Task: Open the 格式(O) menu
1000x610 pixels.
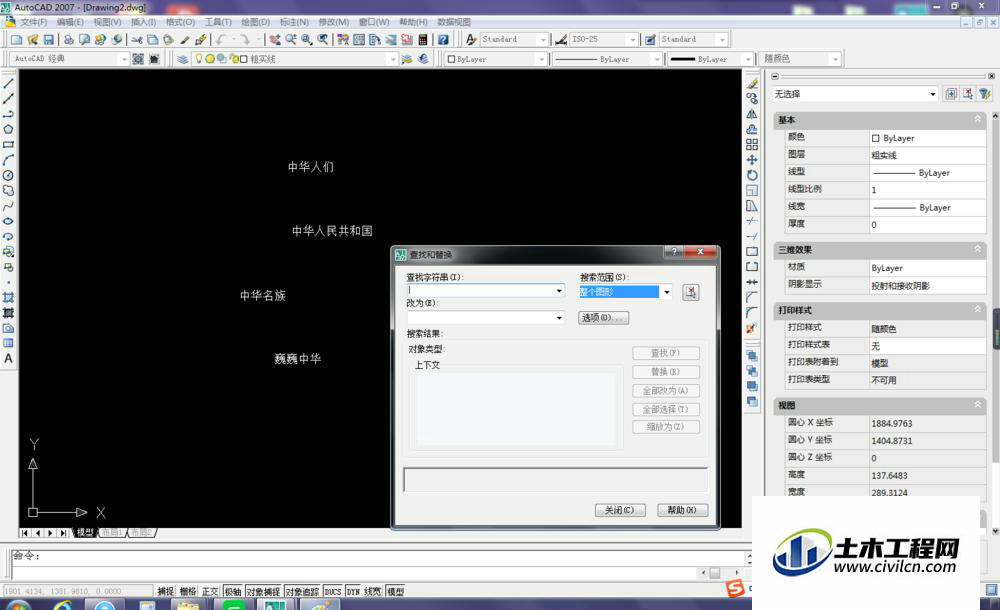Action: tap(180, 22)
